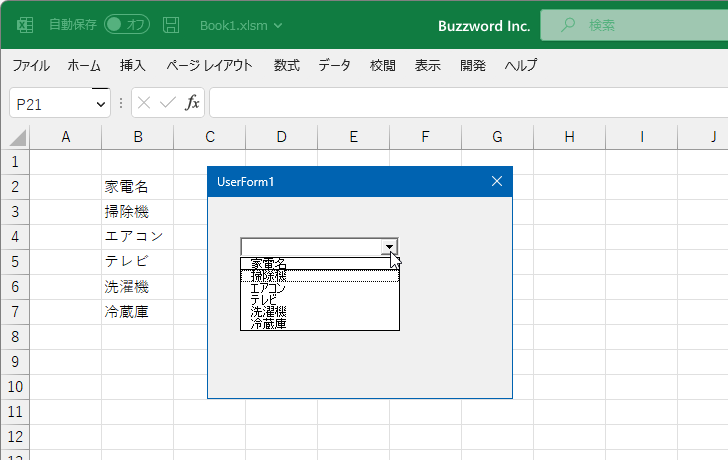Click cell B2 containing 家電名
The width and height of the screenshot is (728, 460).
(137, 187)
